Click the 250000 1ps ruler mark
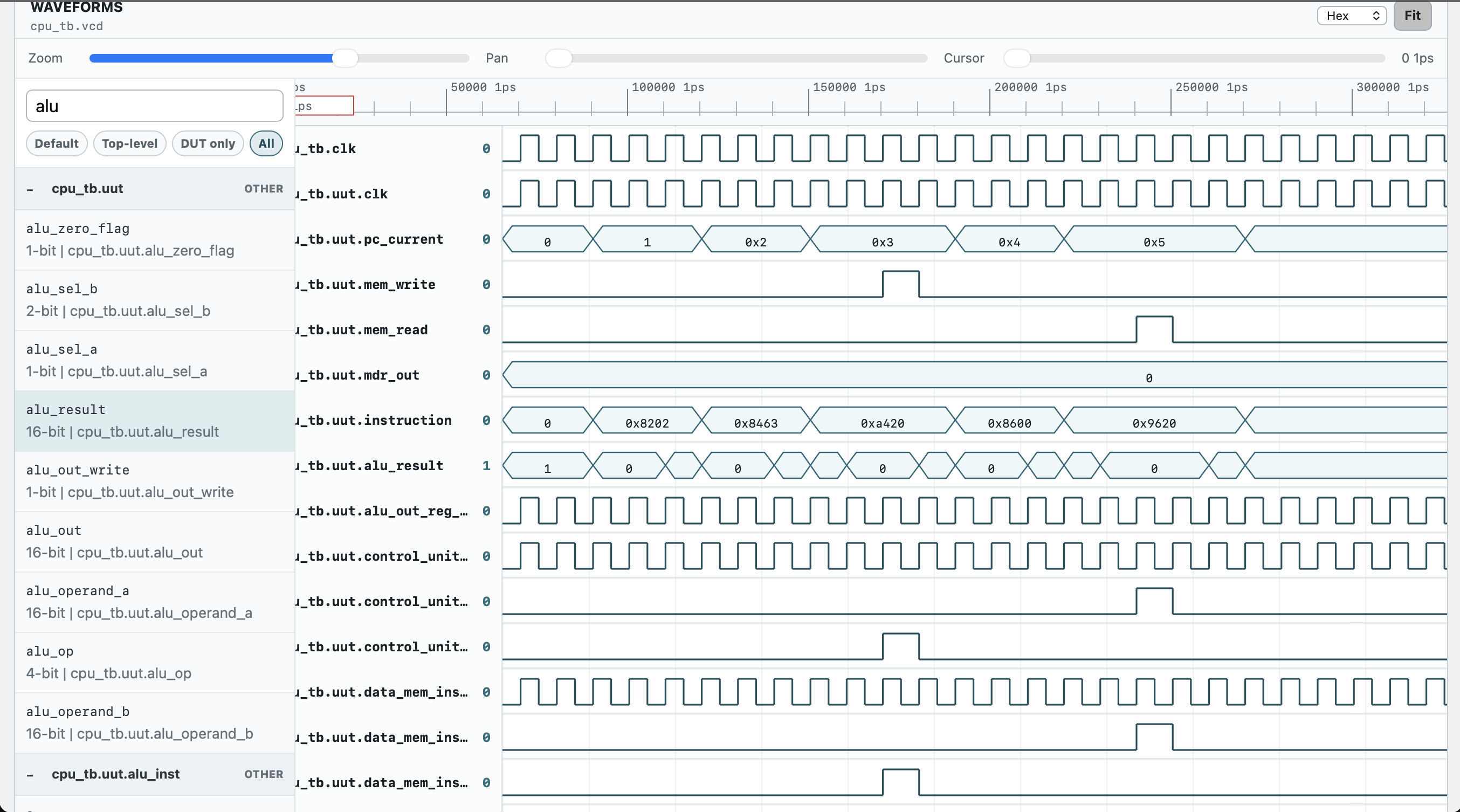This screenshot has height=812, width=1460. click(1211, 87)
